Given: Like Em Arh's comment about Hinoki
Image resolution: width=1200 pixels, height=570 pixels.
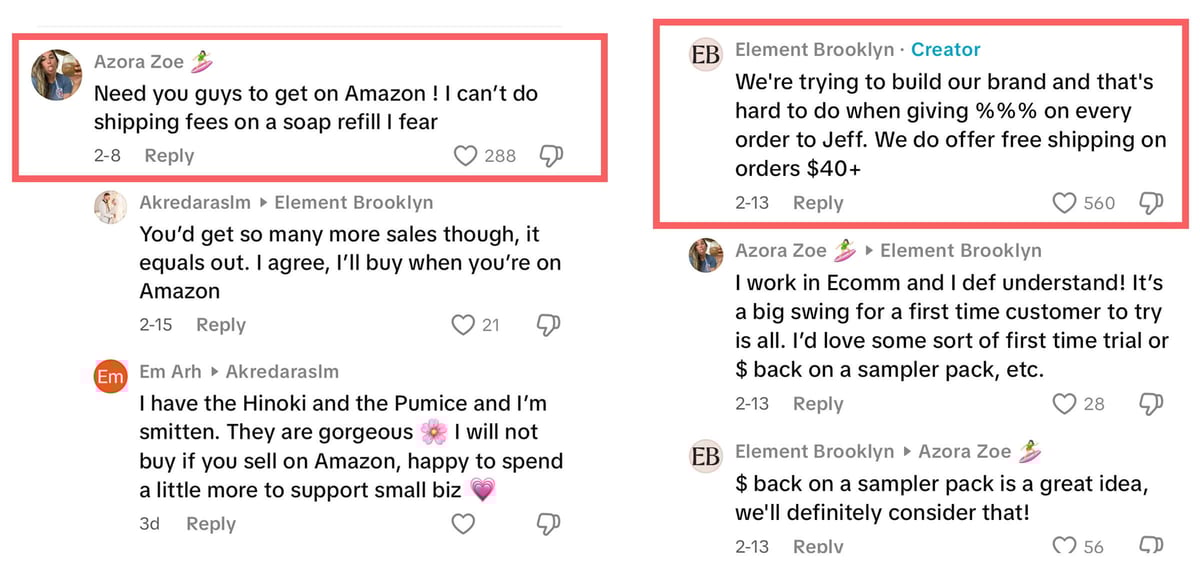Looking at the screenshot, I should [462, 523].
